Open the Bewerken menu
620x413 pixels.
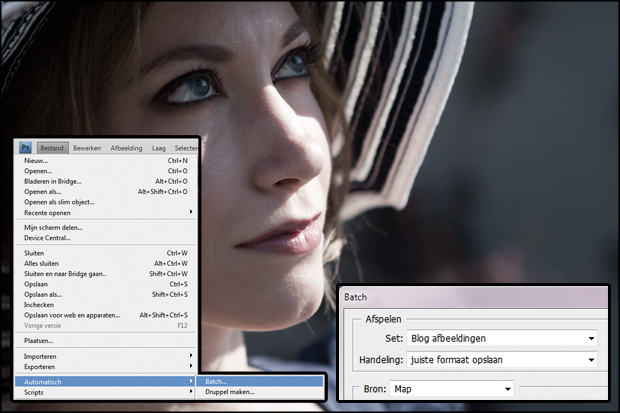coord(87,148)
